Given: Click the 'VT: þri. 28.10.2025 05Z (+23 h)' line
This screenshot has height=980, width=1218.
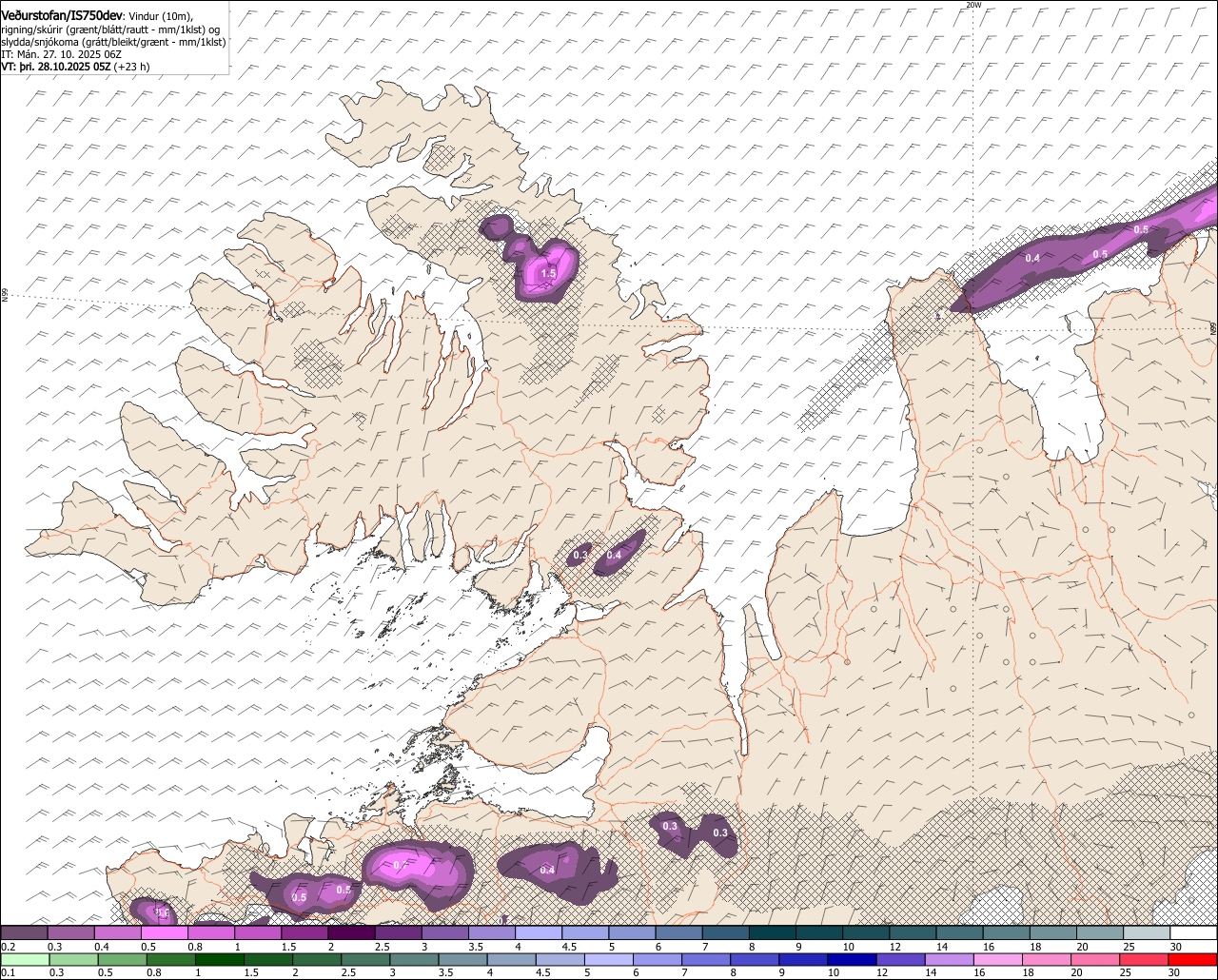Looking at the screenshot, I should 75,67.
